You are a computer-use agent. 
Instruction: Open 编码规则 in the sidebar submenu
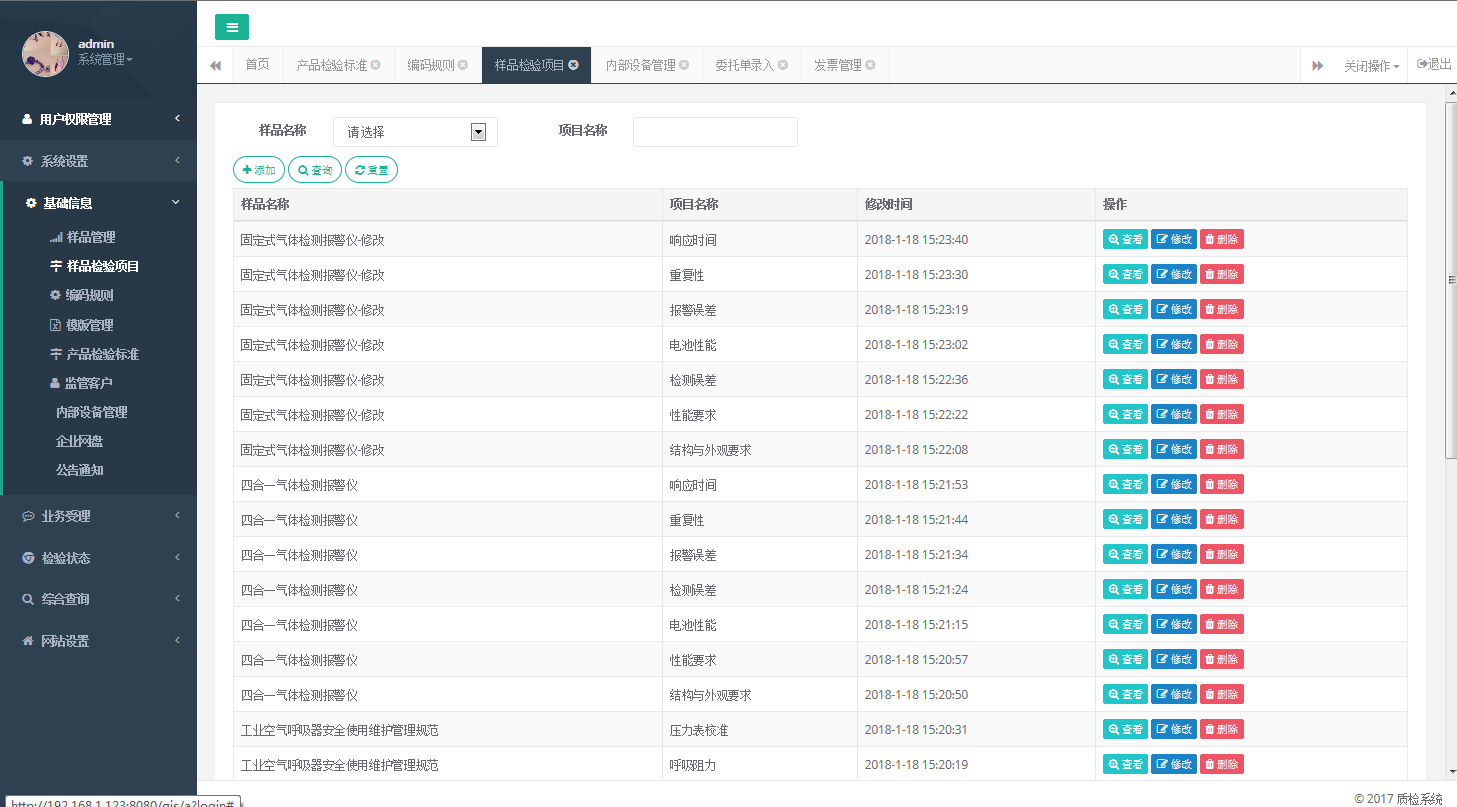point(89,295)
